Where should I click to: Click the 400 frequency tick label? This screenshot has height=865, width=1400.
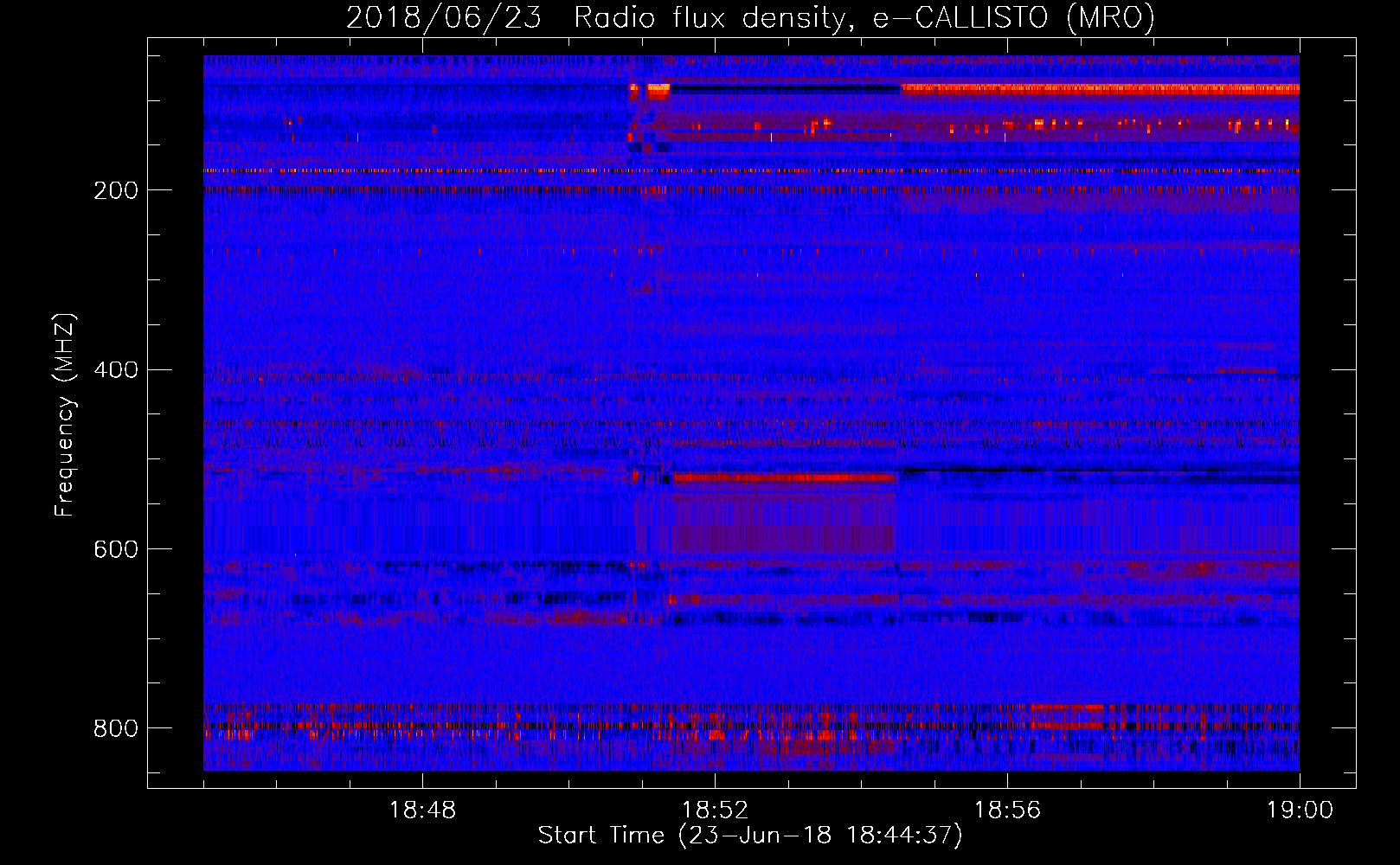[115, 370]
